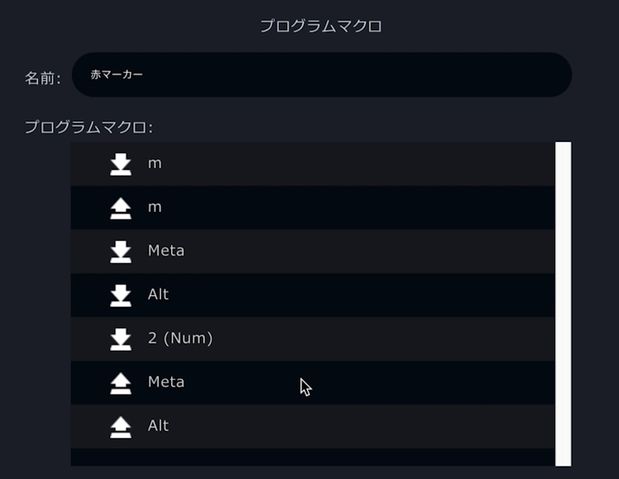
Task: Select the first m key press entry text
Action: (155, 163)
